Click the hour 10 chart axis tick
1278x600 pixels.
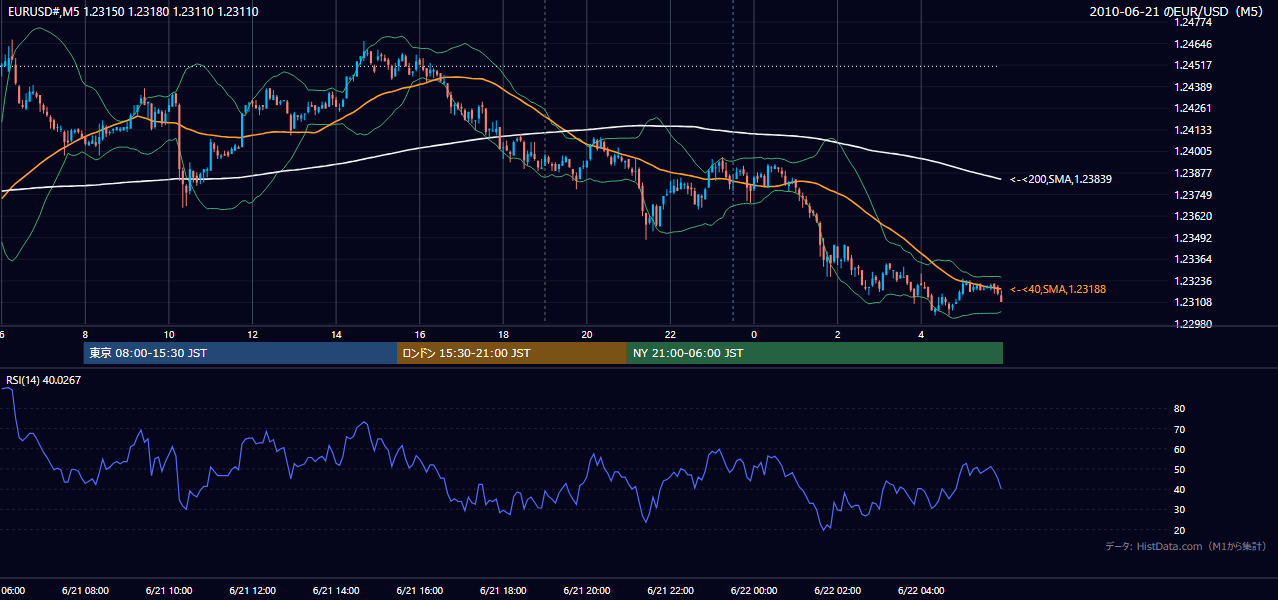coord(169,335)
